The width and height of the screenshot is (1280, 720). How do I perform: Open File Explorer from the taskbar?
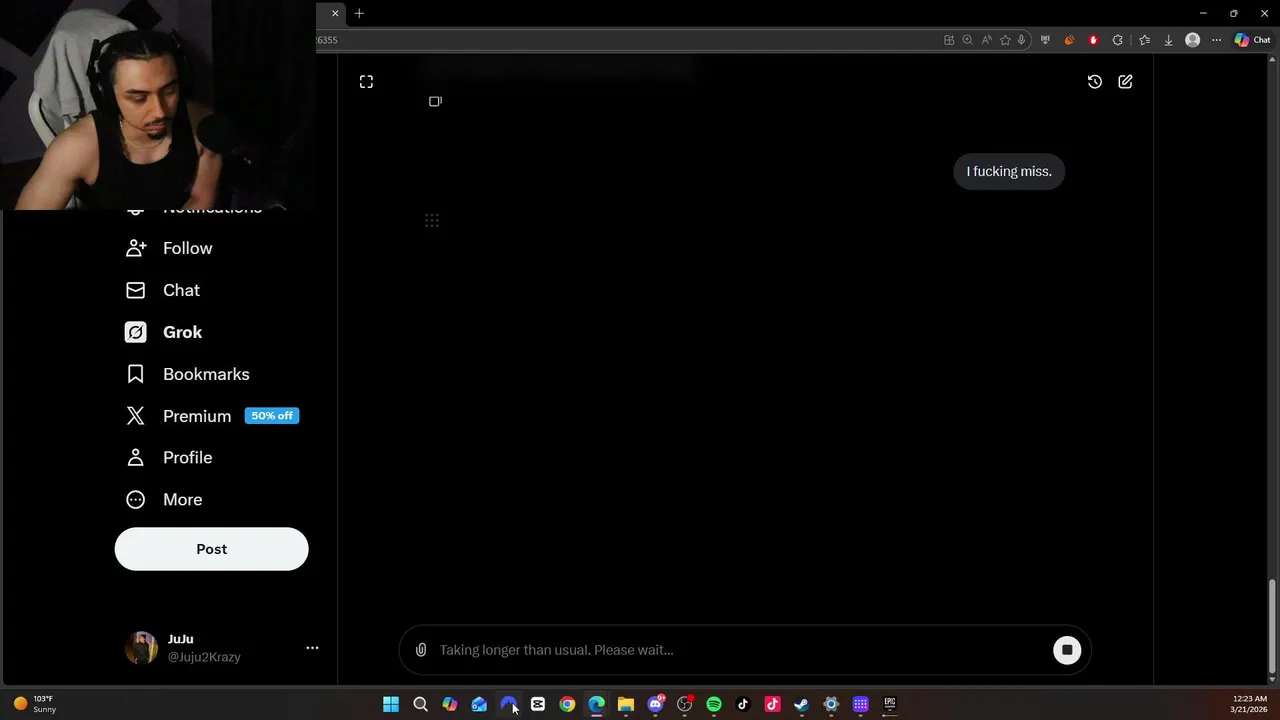(x=626, y=704)
